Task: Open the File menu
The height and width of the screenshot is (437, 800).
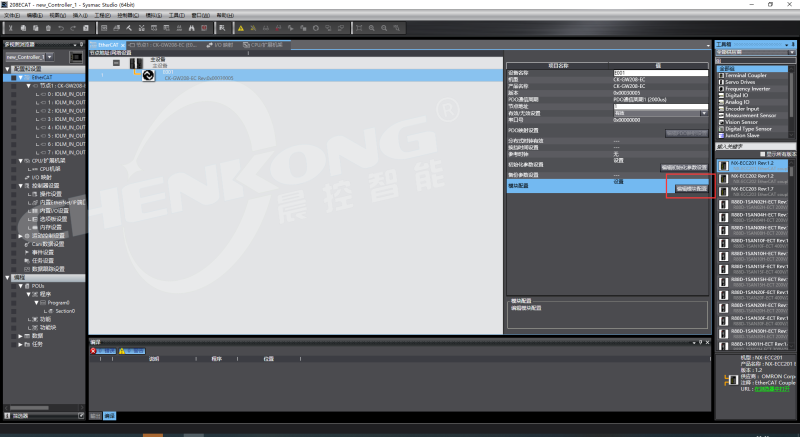Action: [x=12, y=15]
